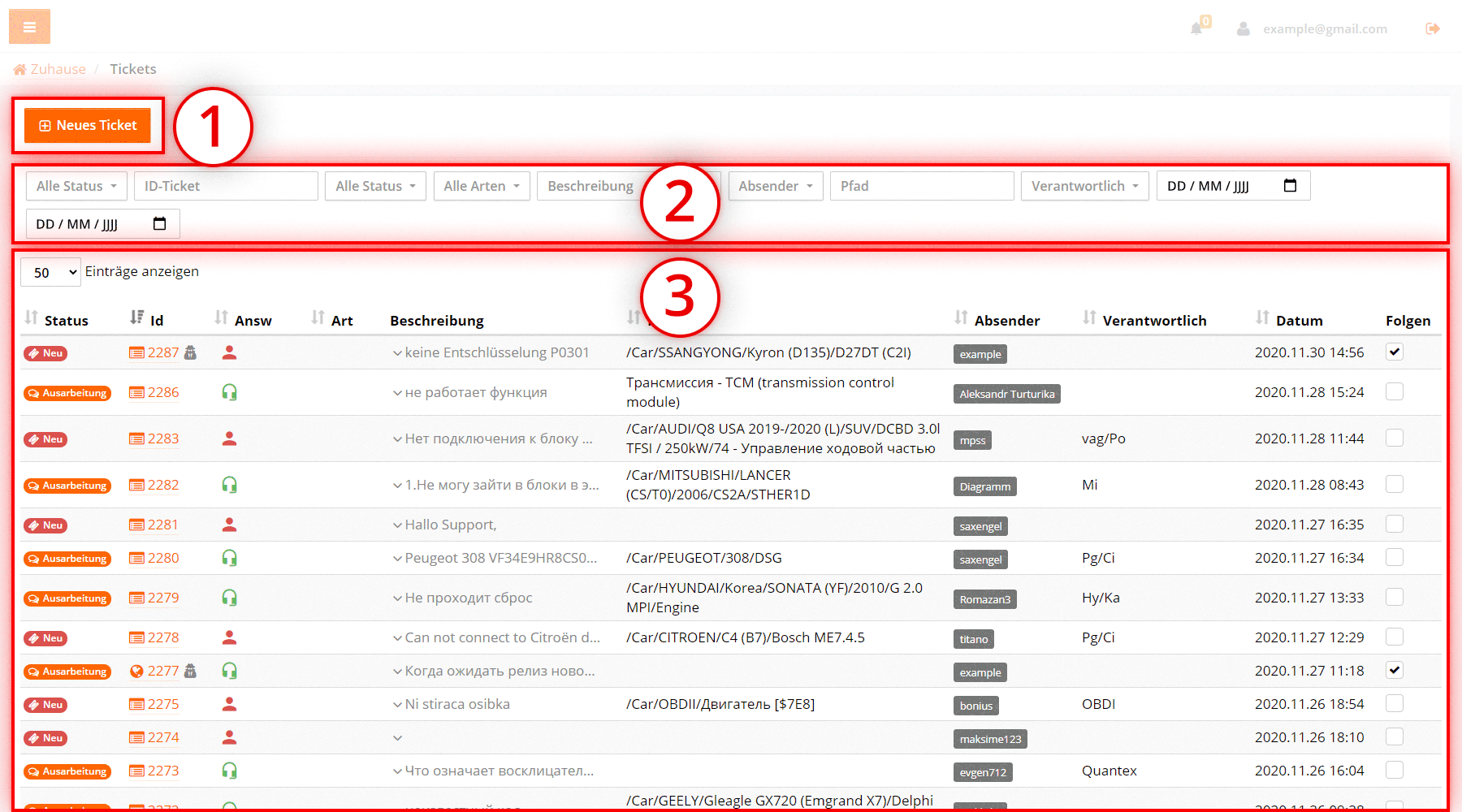
Task: Open the Absender filter dropdown
Action: 775,186
